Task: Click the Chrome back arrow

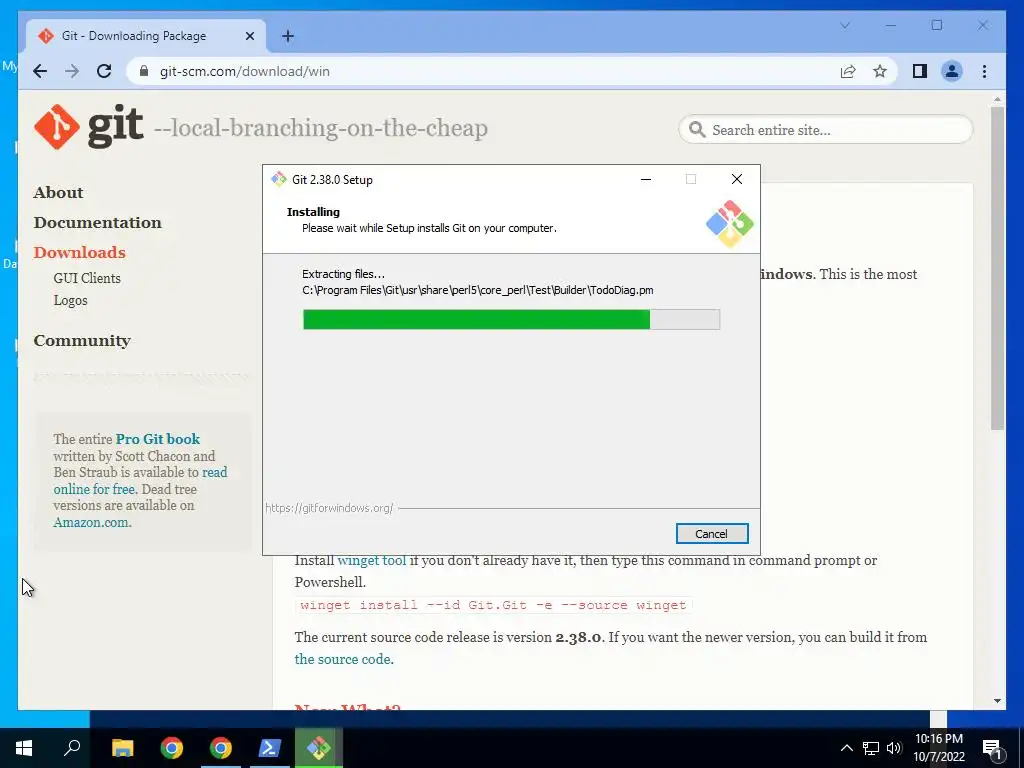Action: (x=40, y=71)
